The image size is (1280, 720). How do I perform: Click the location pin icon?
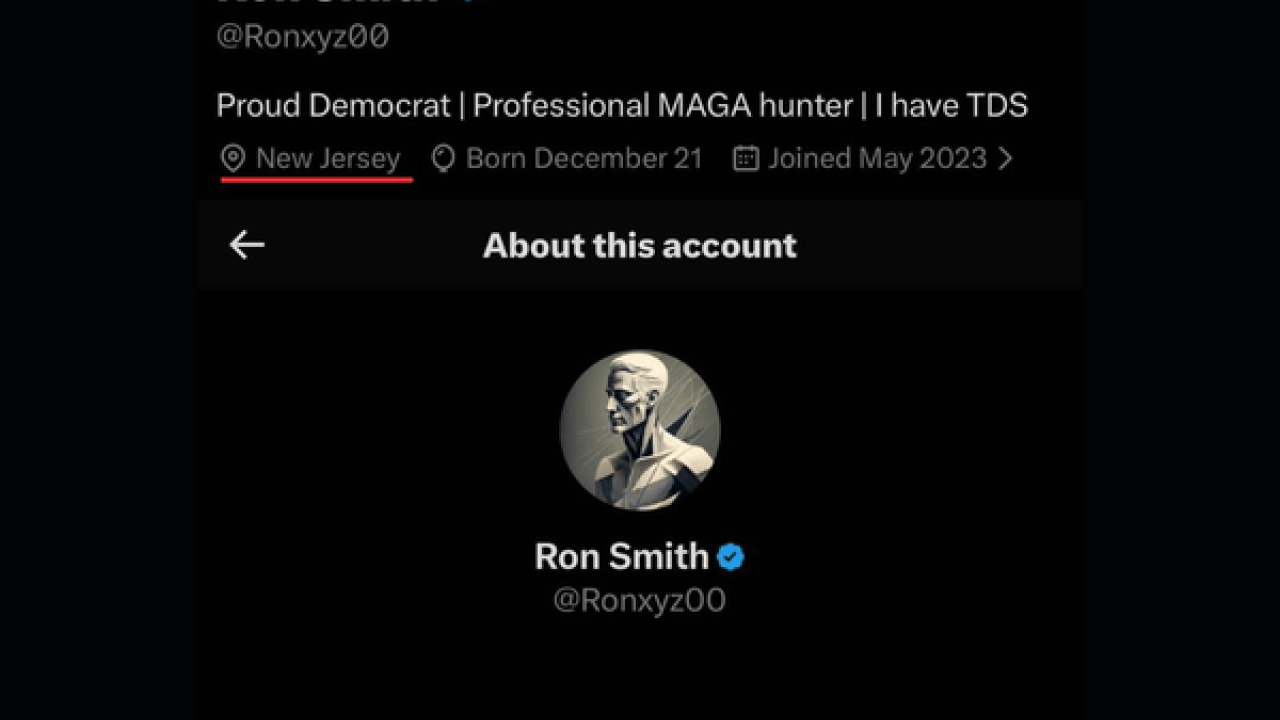tap(233, 158)
